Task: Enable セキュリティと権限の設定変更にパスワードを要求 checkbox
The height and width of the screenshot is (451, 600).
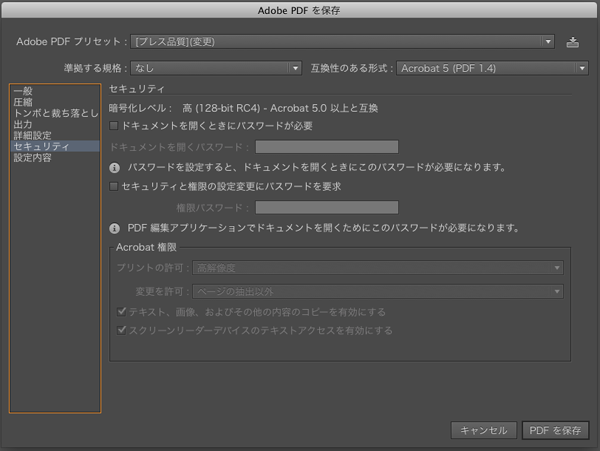Action: 114,186
